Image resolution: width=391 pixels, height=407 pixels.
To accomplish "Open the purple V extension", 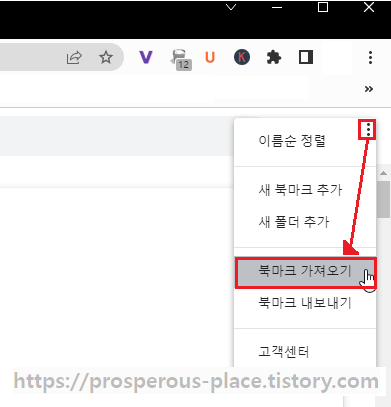I will pyautogui.click(x=146, y=57).
